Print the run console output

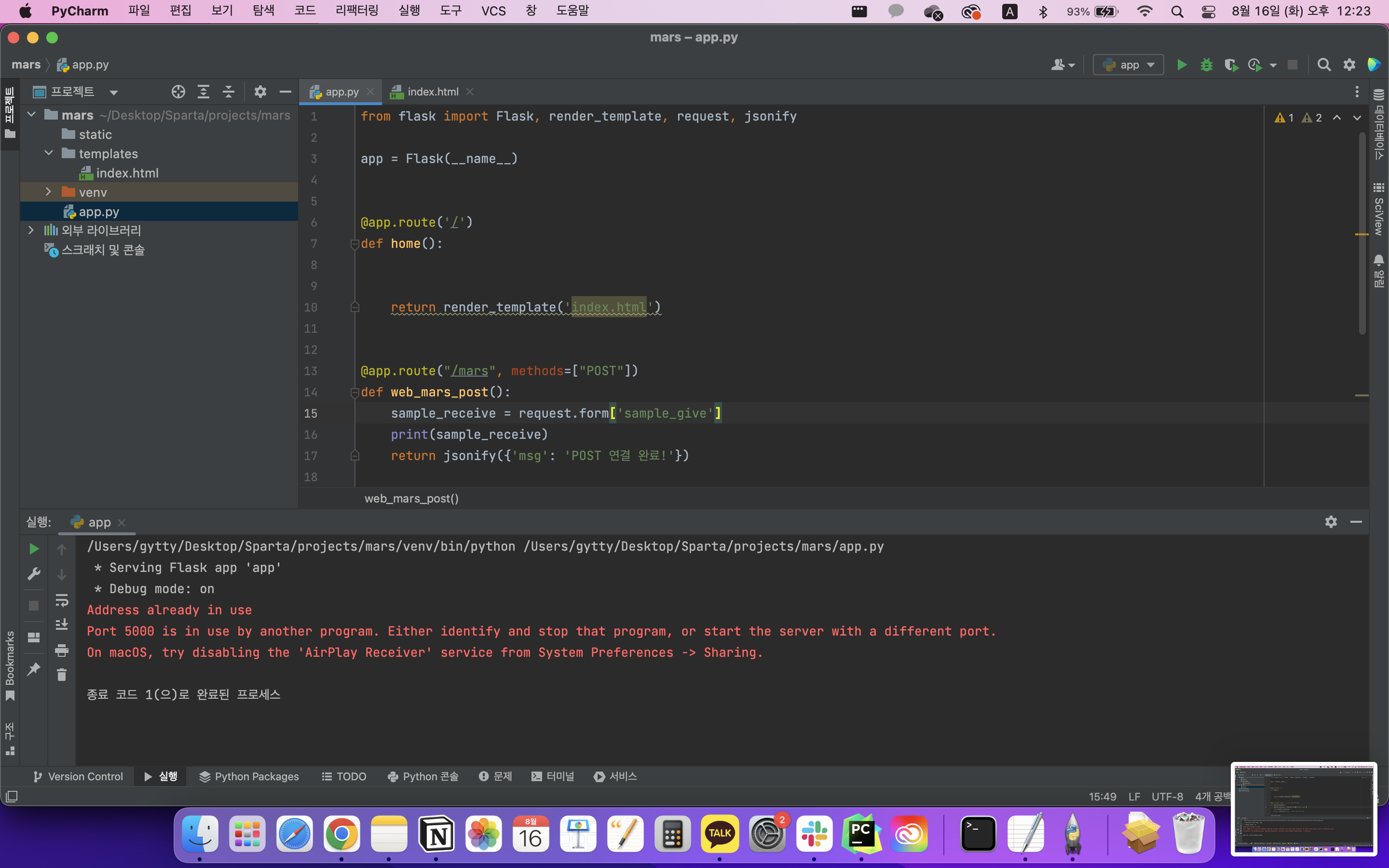(61, 650)
